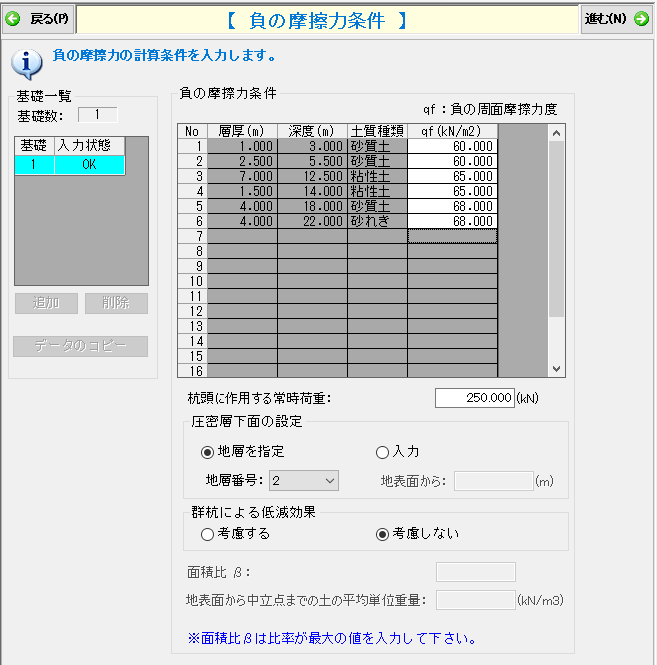The image size is (657, 665).
Task: Click depth cell 18.000 in row 5
Action: (312, 206)
